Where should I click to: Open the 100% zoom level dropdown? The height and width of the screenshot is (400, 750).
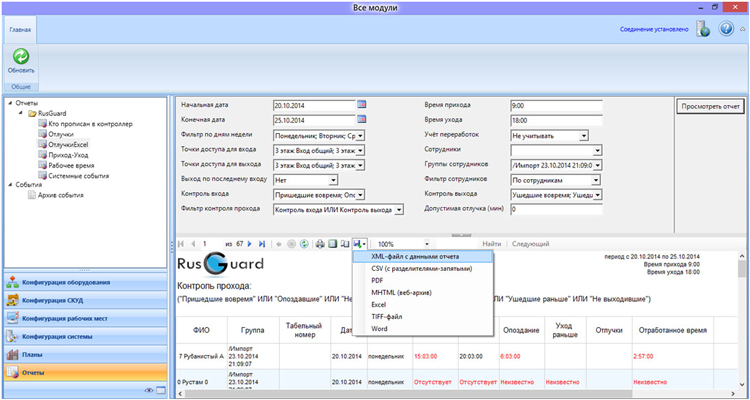427,244
